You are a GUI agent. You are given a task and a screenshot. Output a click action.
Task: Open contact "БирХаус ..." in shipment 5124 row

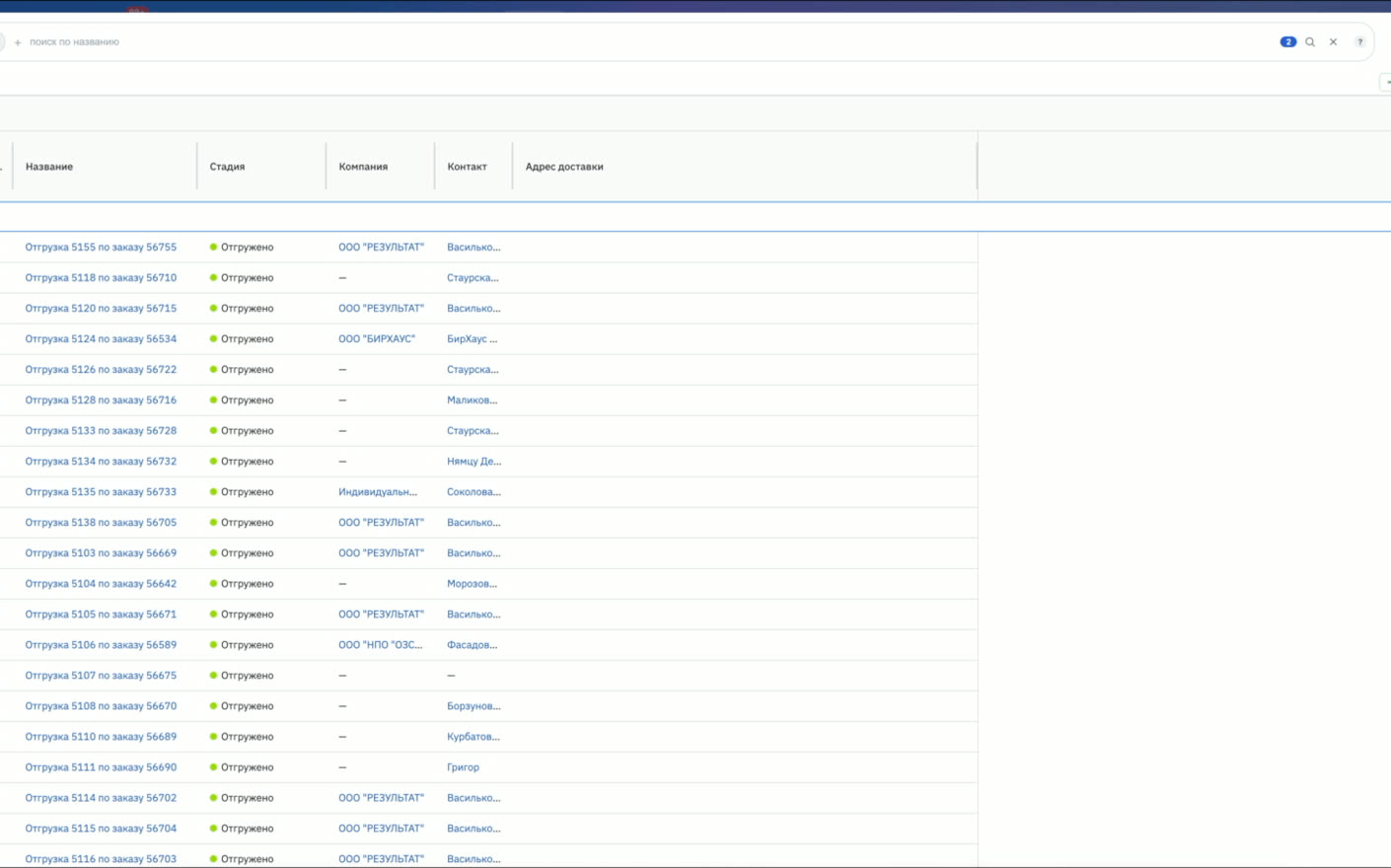pos(472,339)
